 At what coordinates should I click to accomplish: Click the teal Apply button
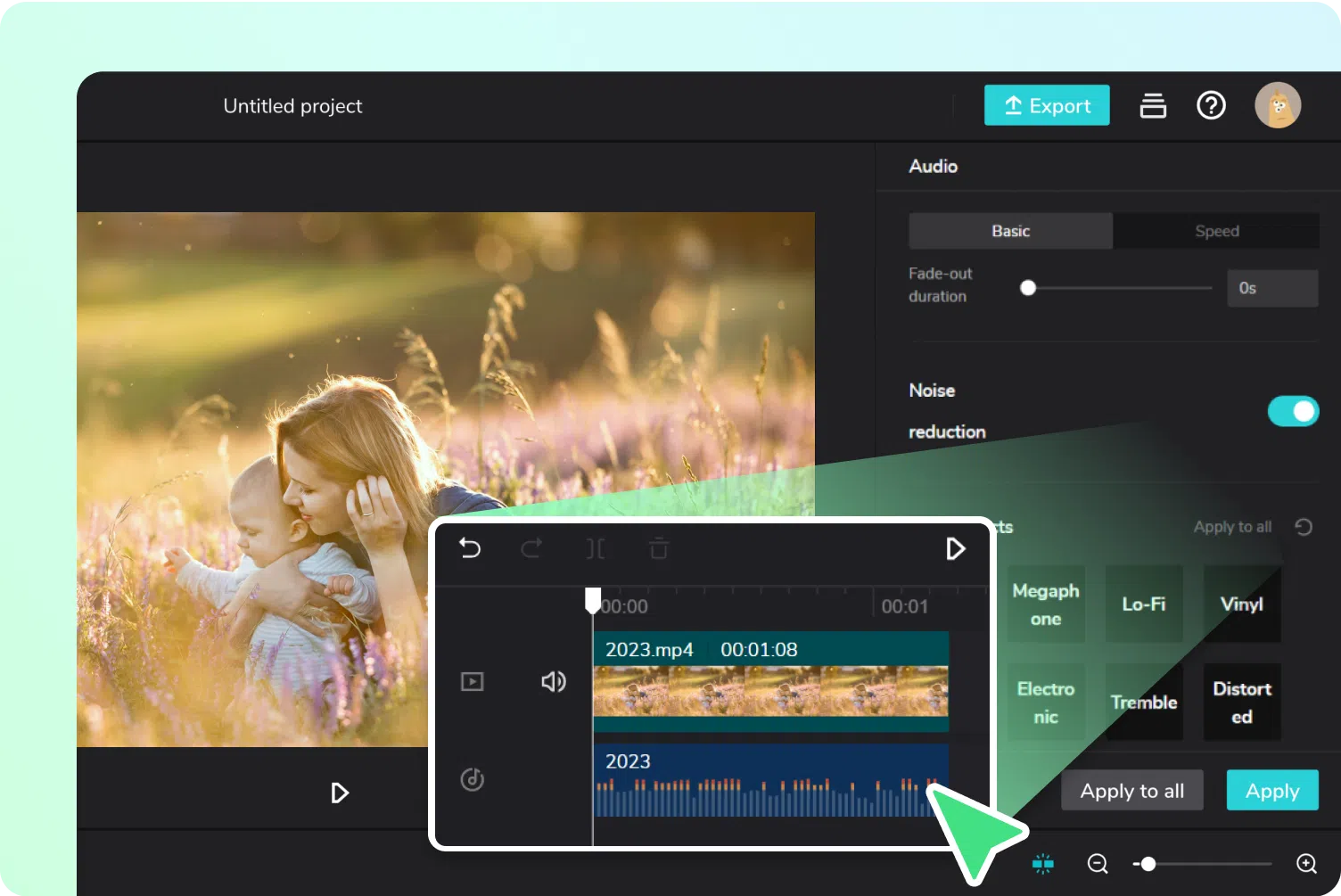coord(1272,790)
